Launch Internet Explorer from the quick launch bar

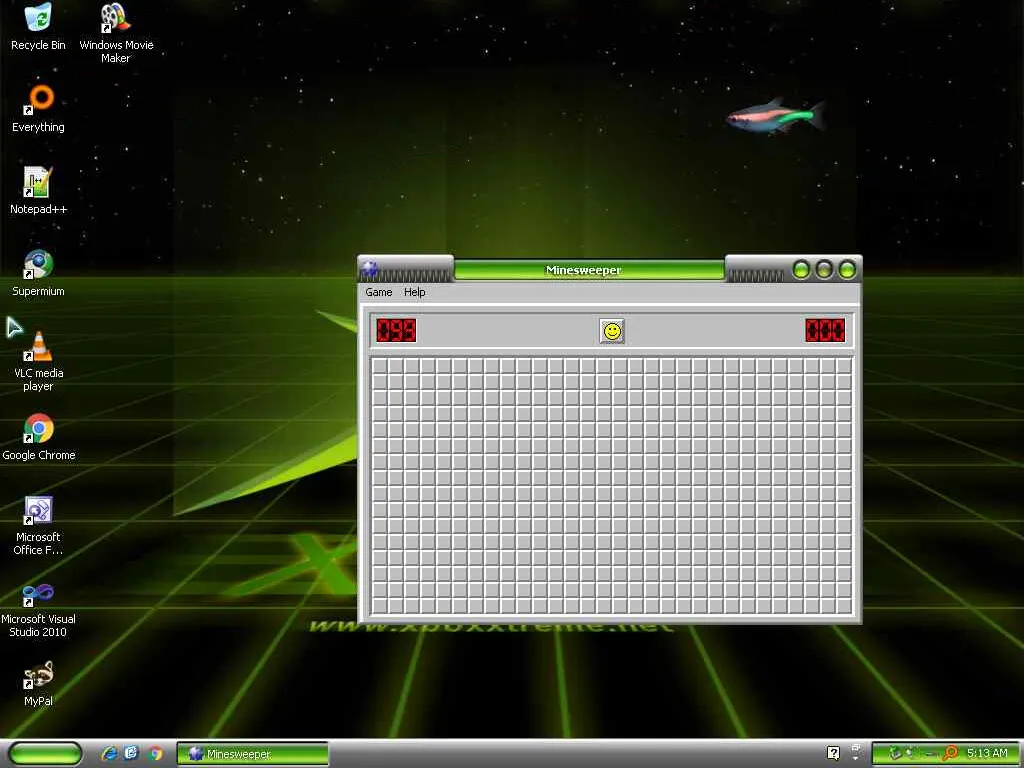coord(109,754)
